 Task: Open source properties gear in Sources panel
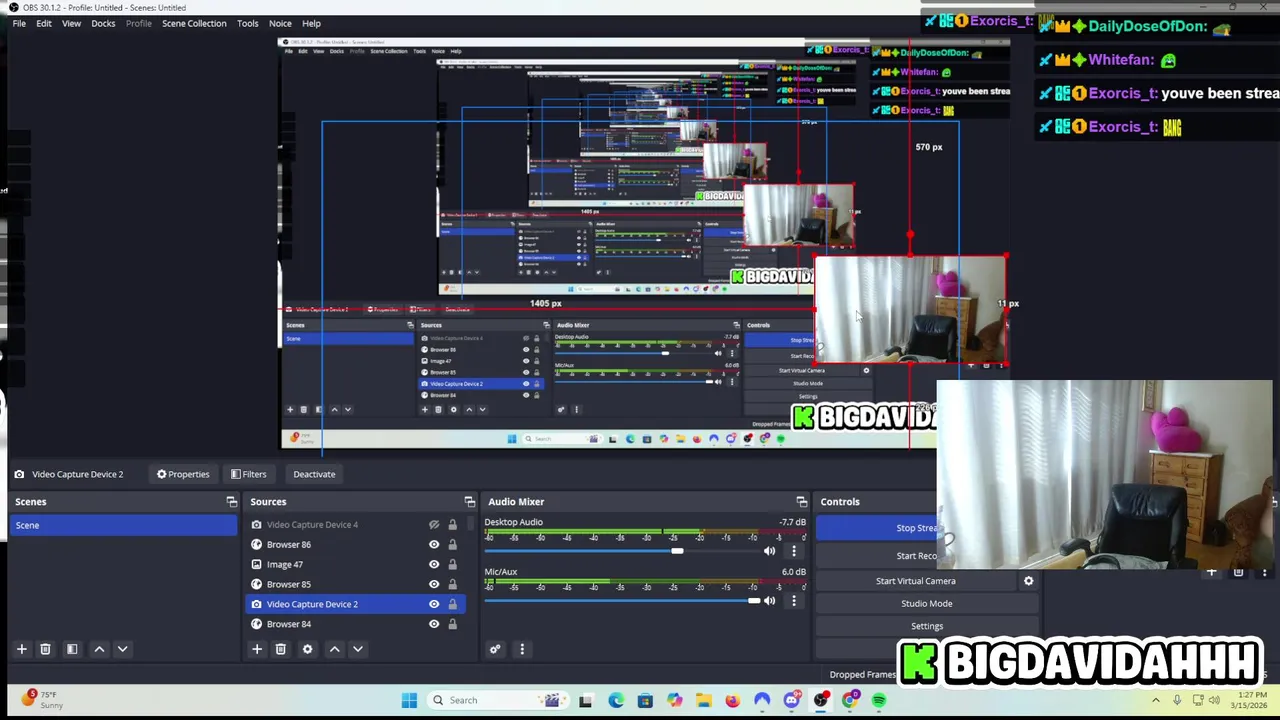[307, 649]
